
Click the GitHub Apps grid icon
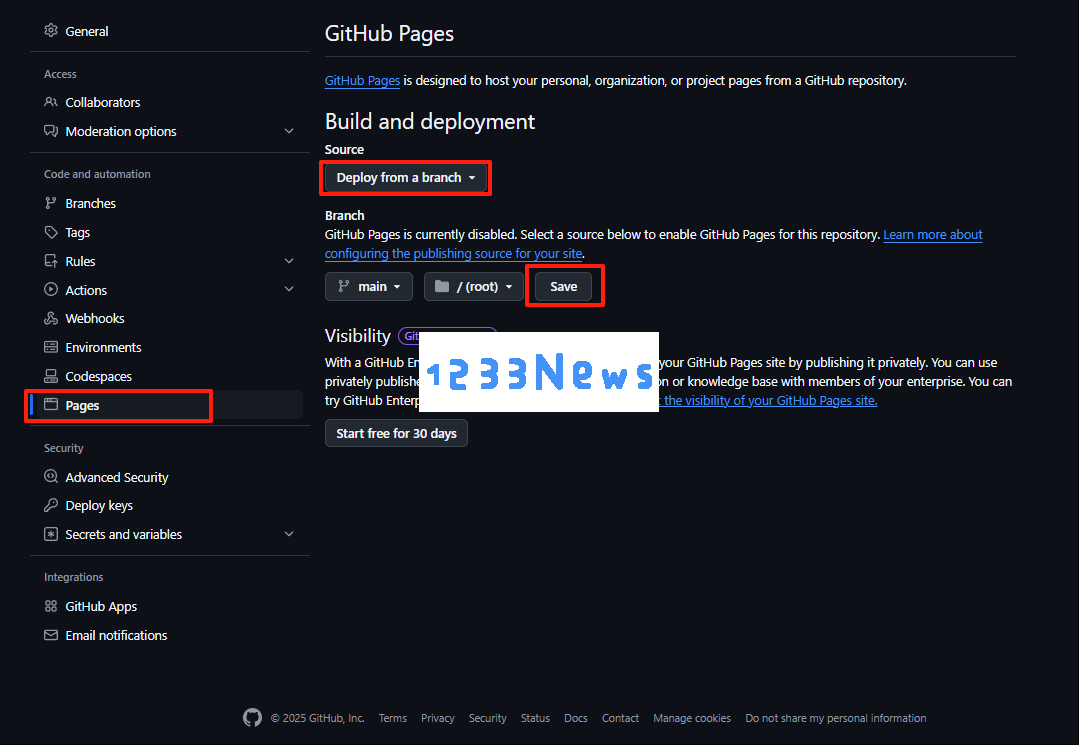(x=51, y=606)
